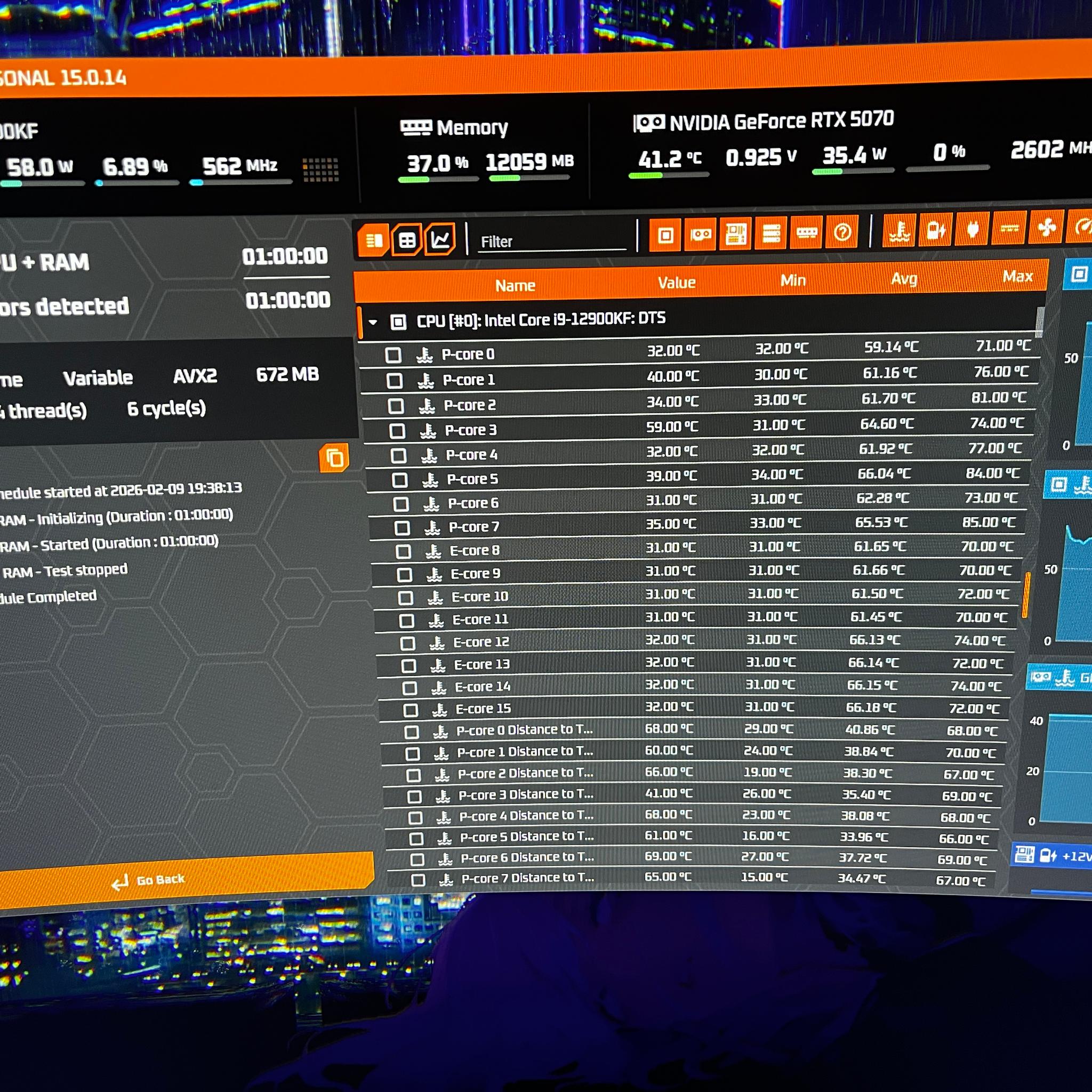Select the P-core 6 row label

[473, 503]
